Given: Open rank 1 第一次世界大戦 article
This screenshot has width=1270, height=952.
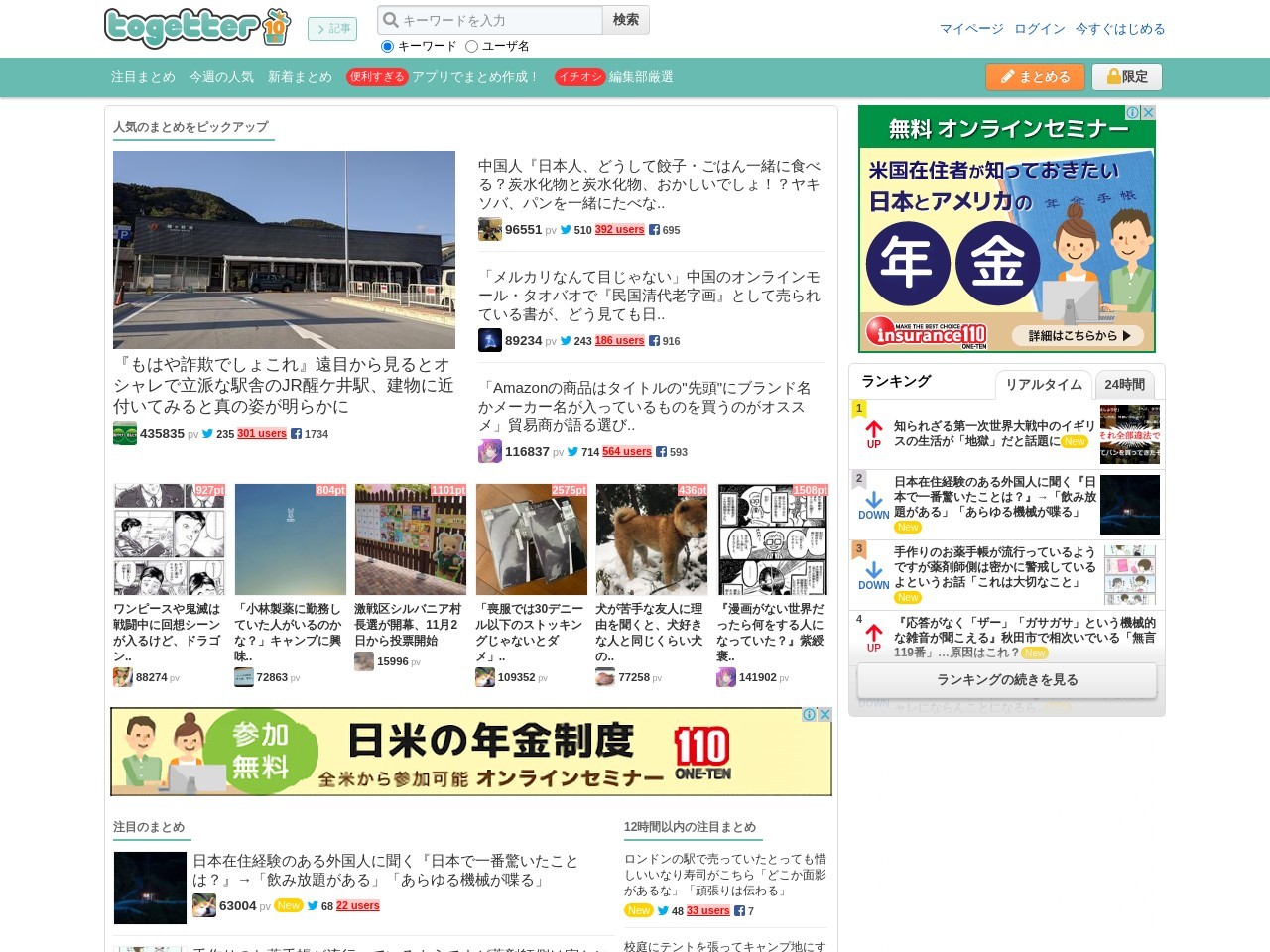Looking at the screenshot, I should coord(994,433).
